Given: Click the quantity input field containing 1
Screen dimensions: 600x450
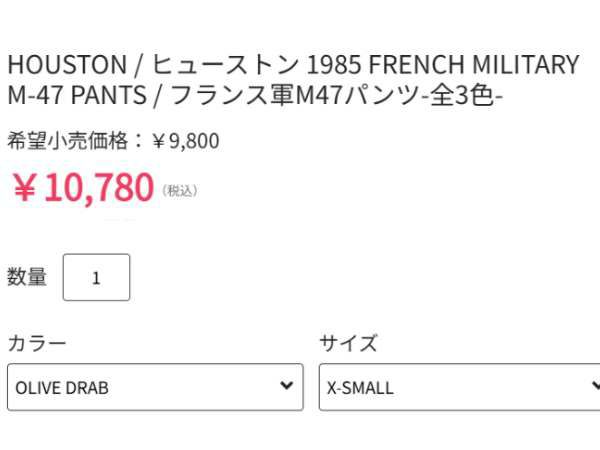Looking at the screenshot, I should click(x=96, y=278).
